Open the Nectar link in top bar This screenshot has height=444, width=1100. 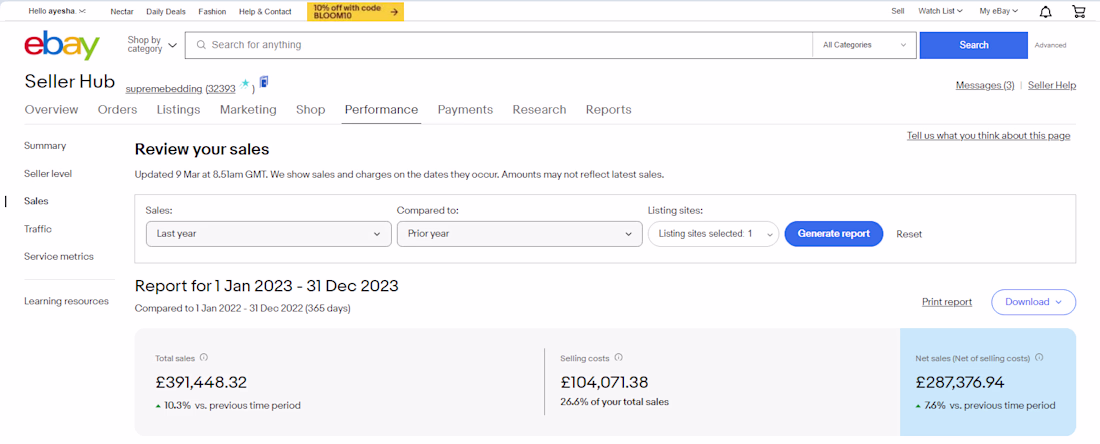[122, 11]
